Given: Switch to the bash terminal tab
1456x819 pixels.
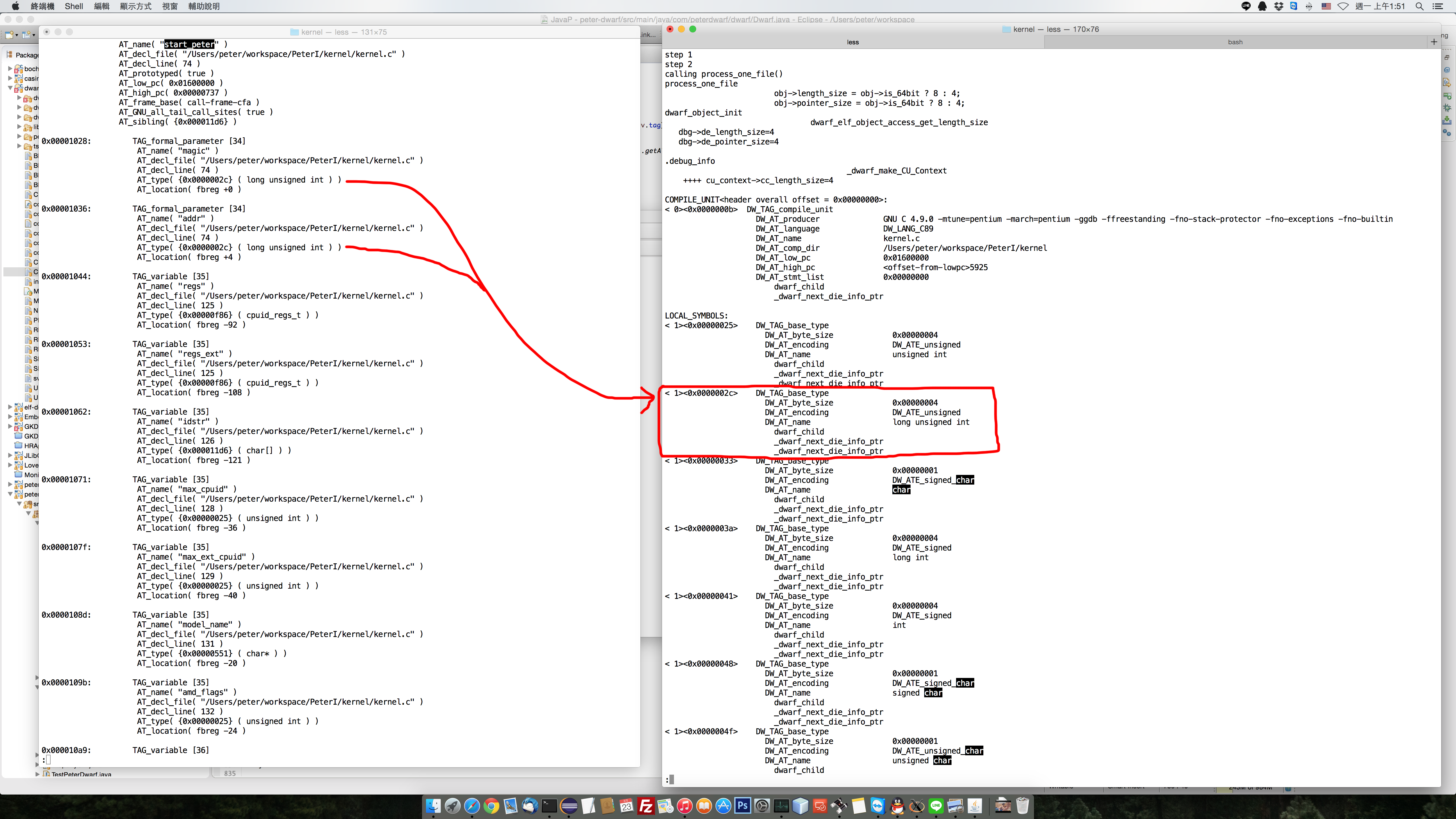Looking at the screenshot, I should point(1235,42).
